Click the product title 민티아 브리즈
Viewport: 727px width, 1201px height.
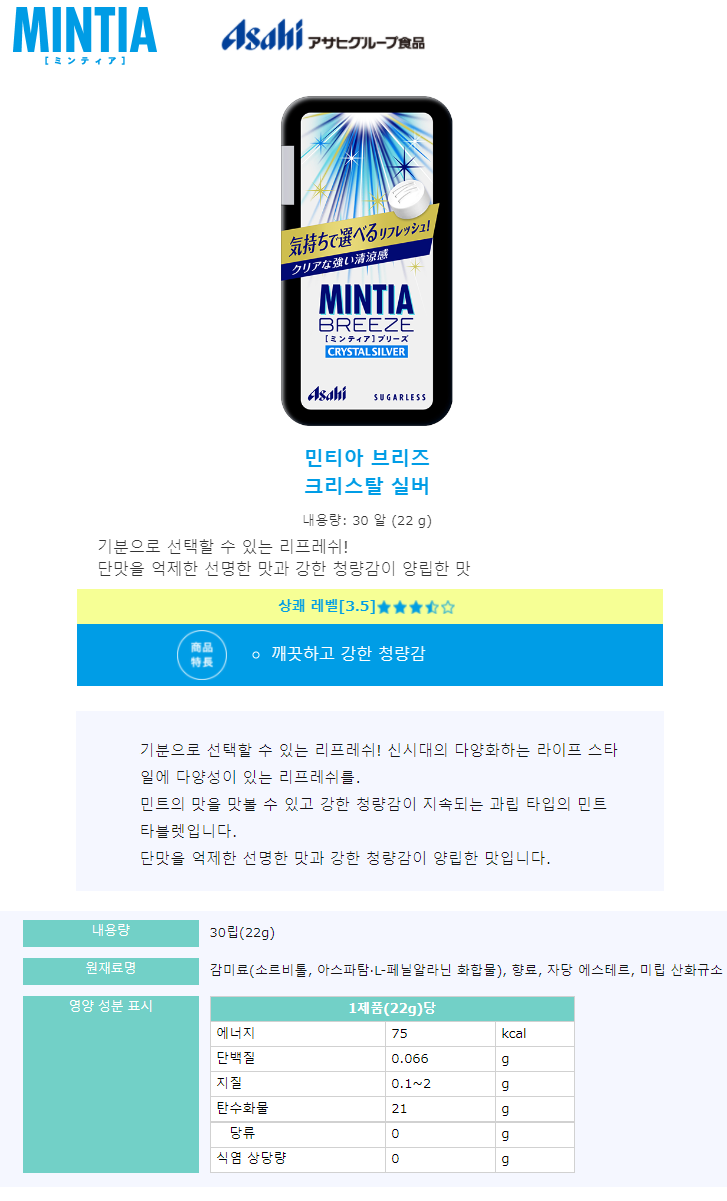[x=367, y=458]
